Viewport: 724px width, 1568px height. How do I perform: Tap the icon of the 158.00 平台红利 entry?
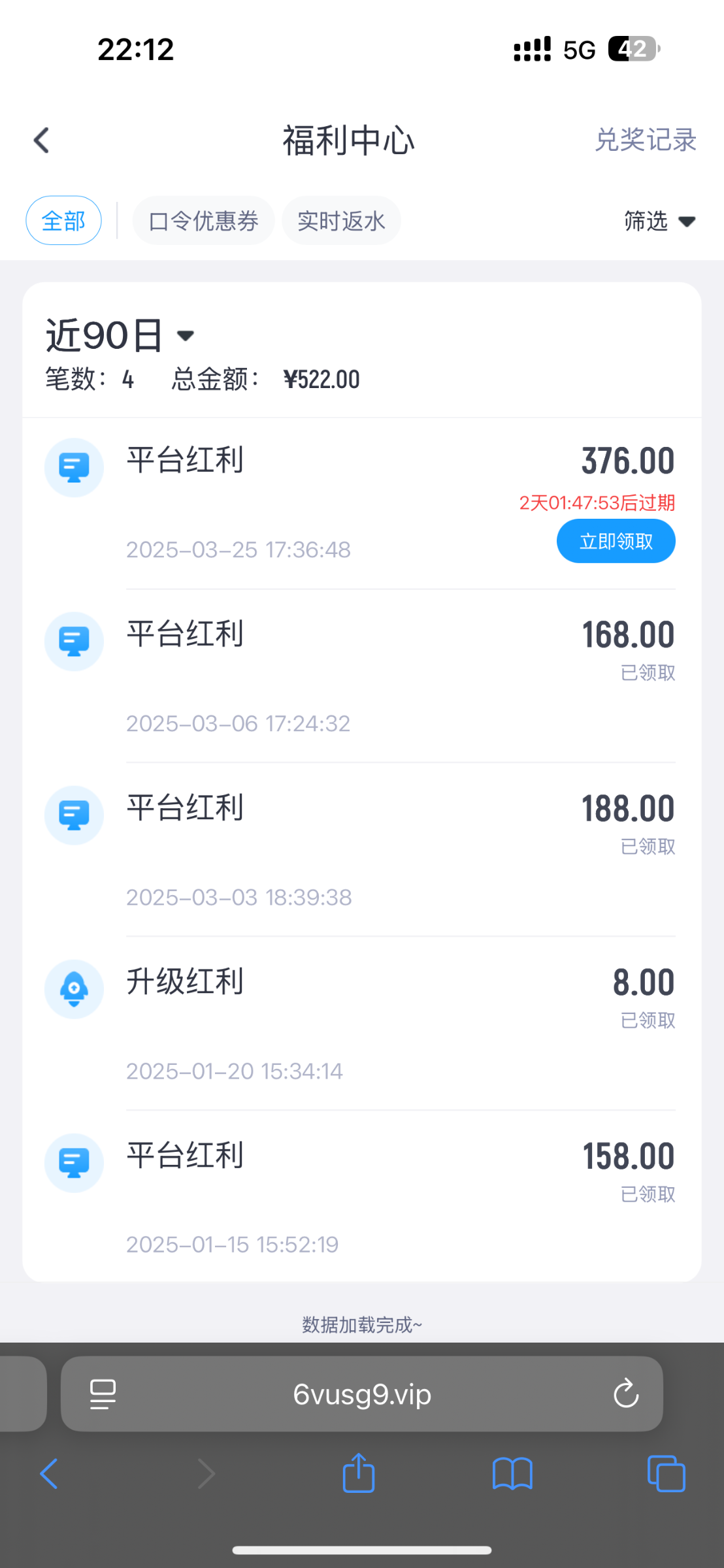pos(74,1162)
